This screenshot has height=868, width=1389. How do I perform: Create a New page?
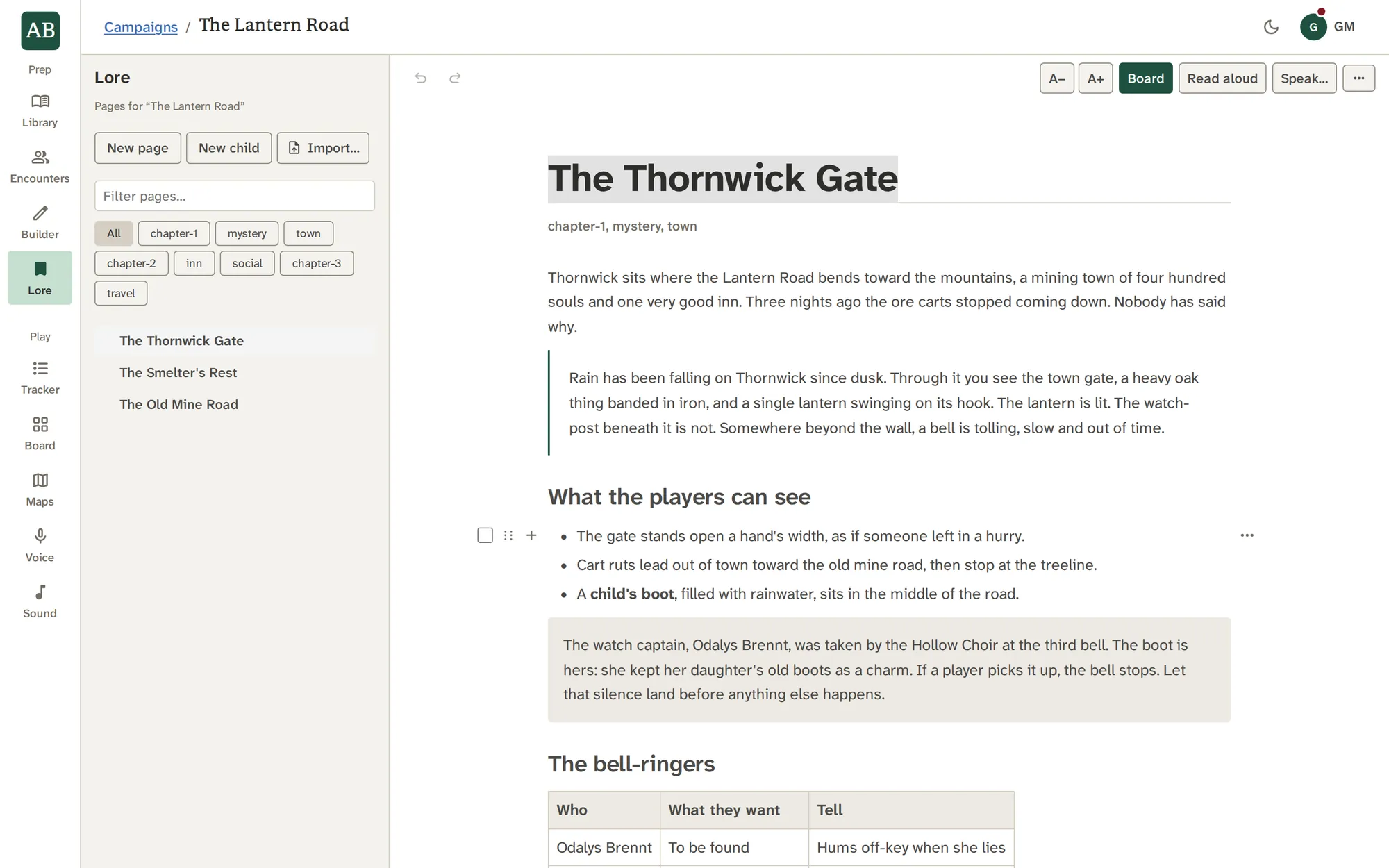pos(138,148)
